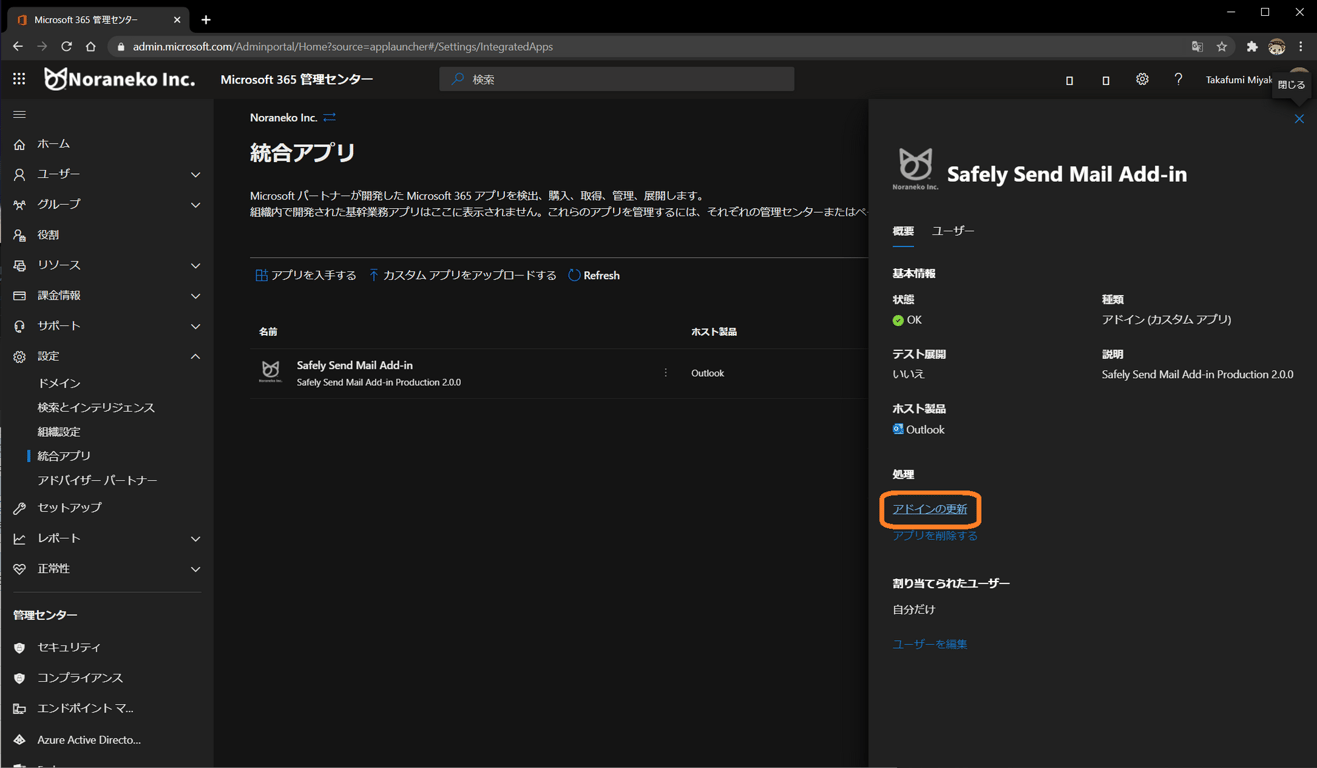Sort by ホスト製品 column header

pos(714,332)
